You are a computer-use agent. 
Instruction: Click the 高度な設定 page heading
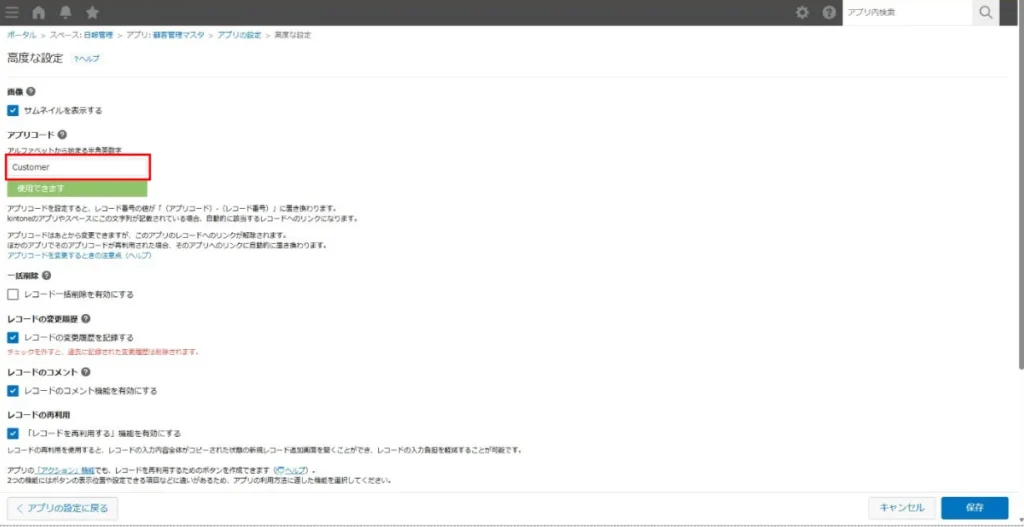[35, 59]
